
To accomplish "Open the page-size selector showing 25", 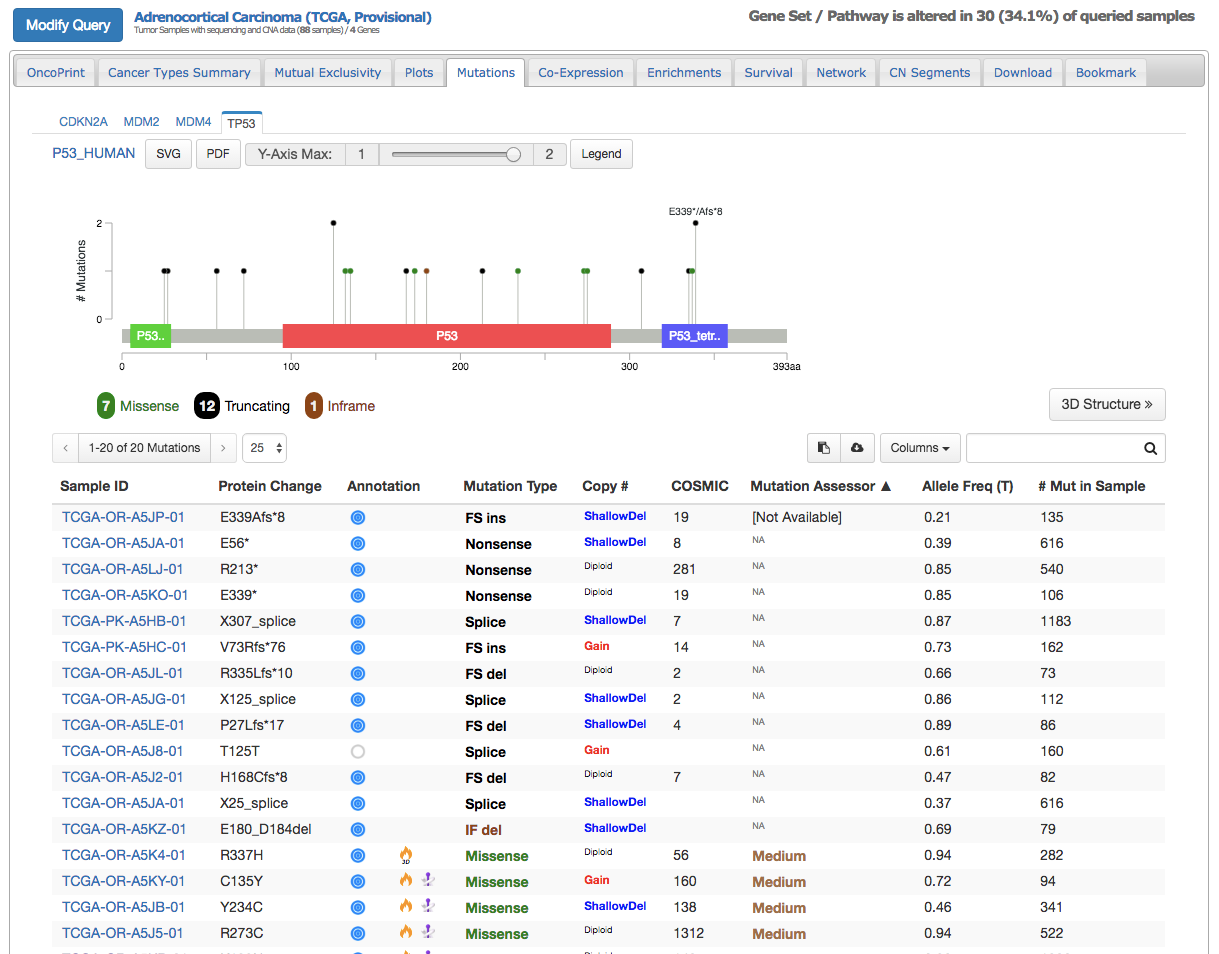I will 264,447.
